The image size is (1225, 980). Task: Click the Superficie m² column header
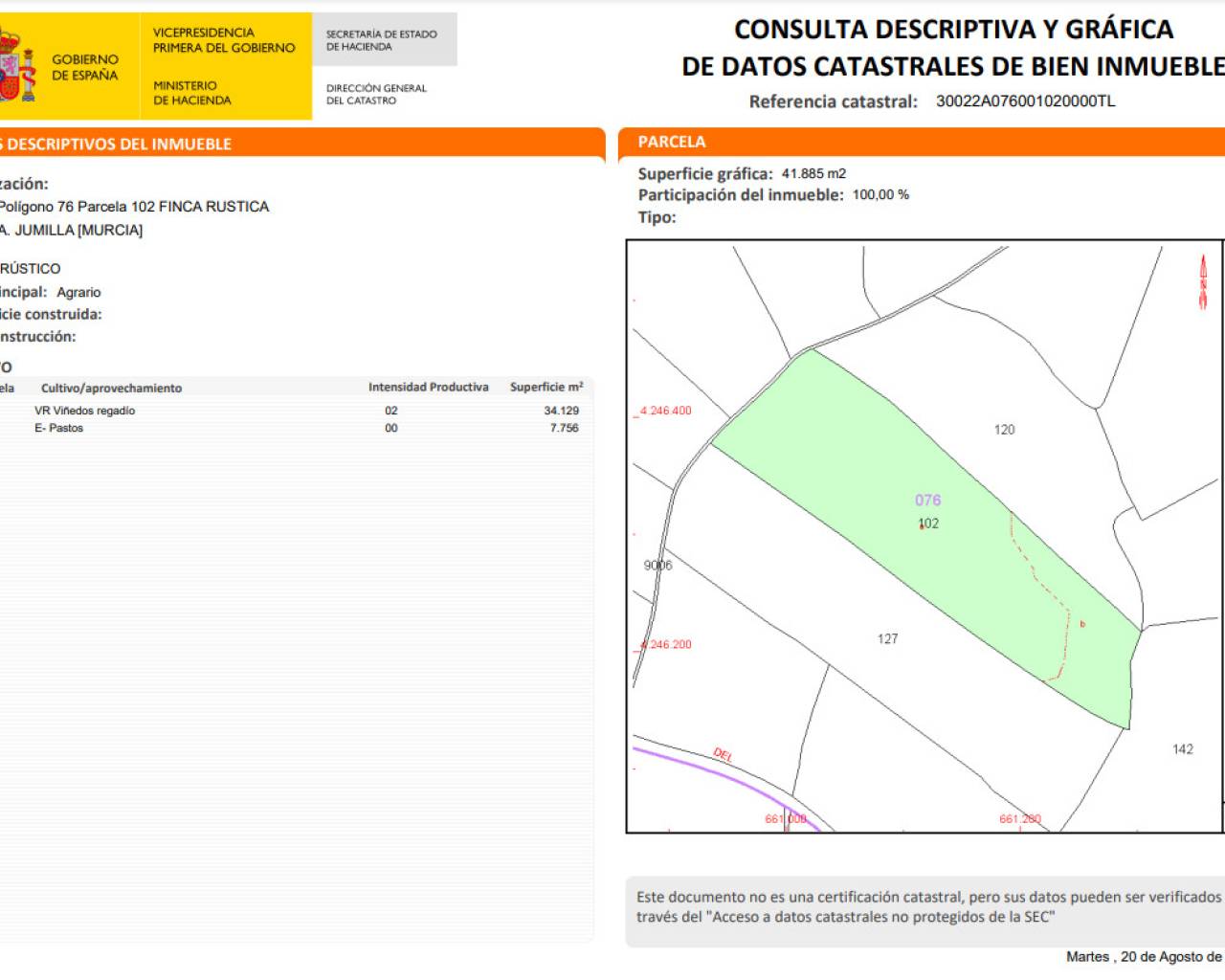pos(546,387)
